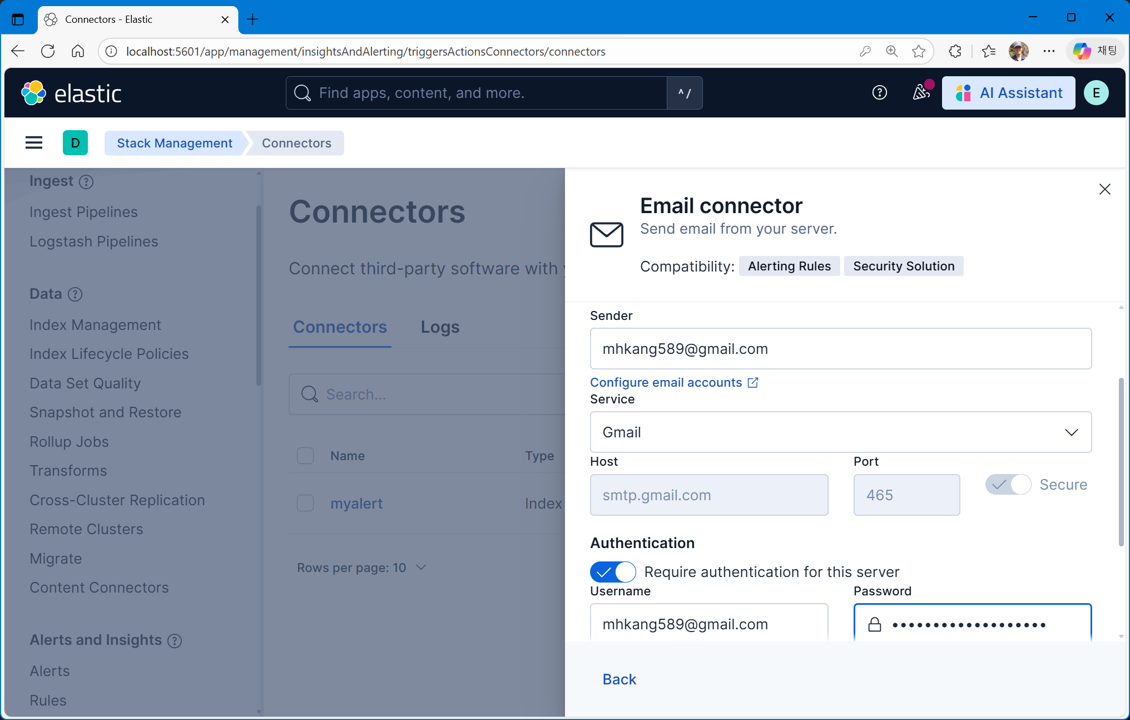Click the Ingest help question icon

[x=86, y=182]
